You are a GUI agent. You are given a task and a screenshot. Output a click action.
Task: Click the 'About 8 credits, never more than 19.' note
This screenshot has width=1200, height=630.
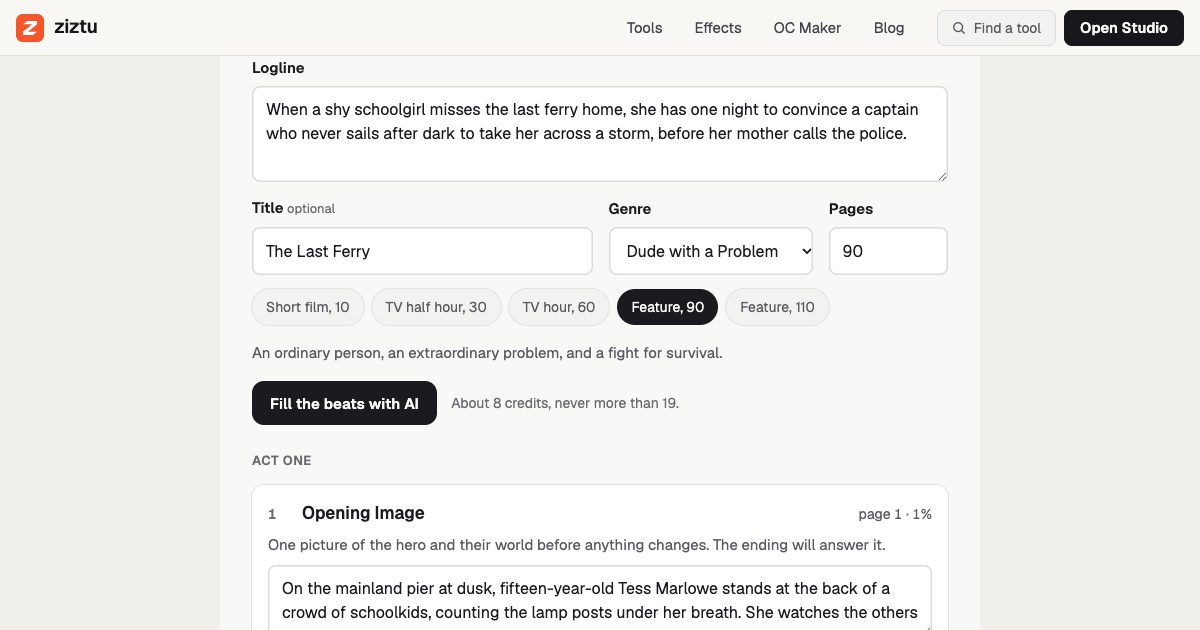(x=565, y=403)
